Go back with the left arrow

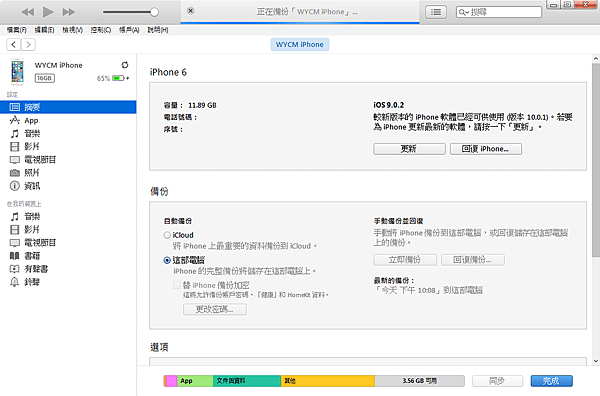13,45
